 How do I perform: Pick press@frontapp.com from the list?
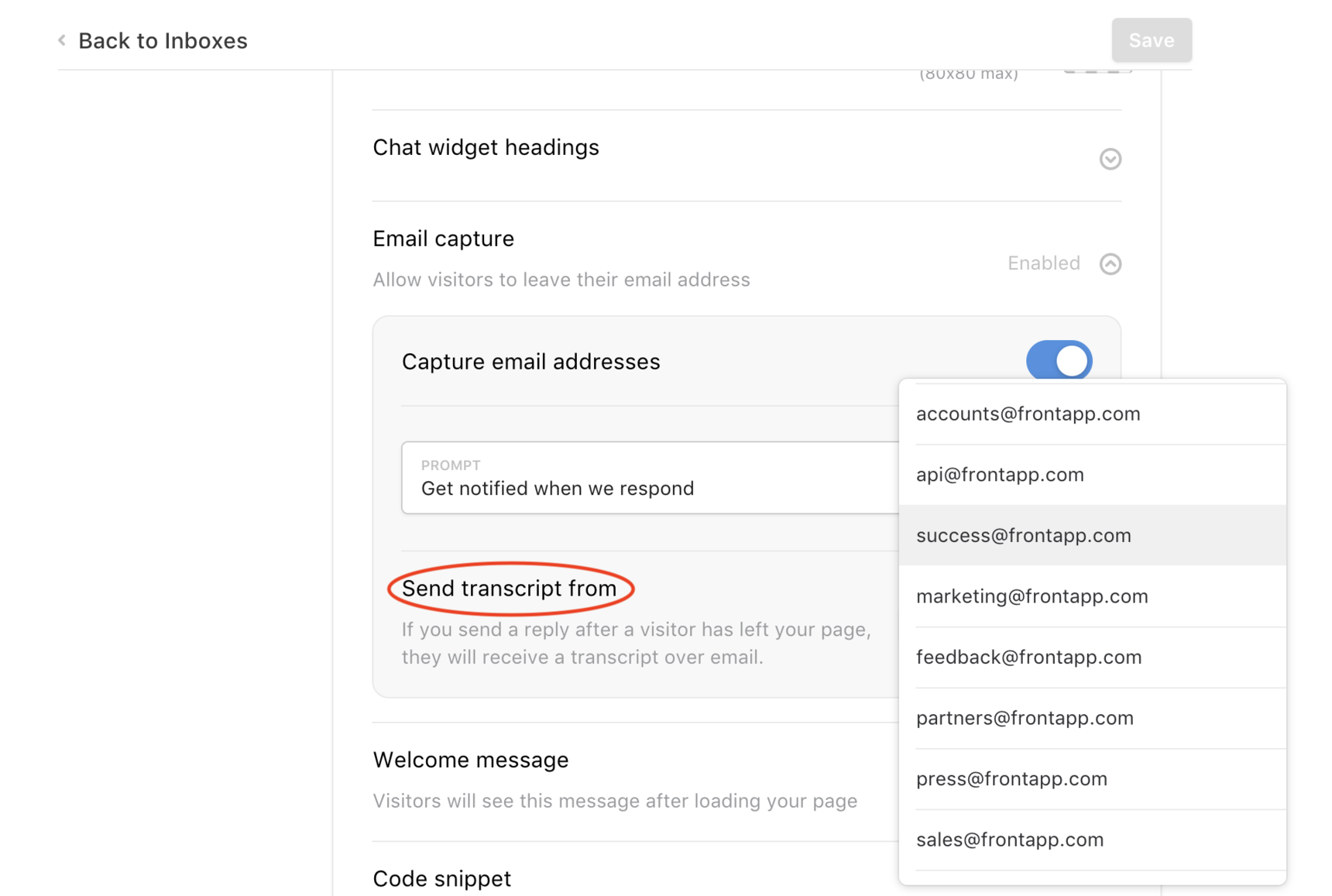tap(1093, 779)
